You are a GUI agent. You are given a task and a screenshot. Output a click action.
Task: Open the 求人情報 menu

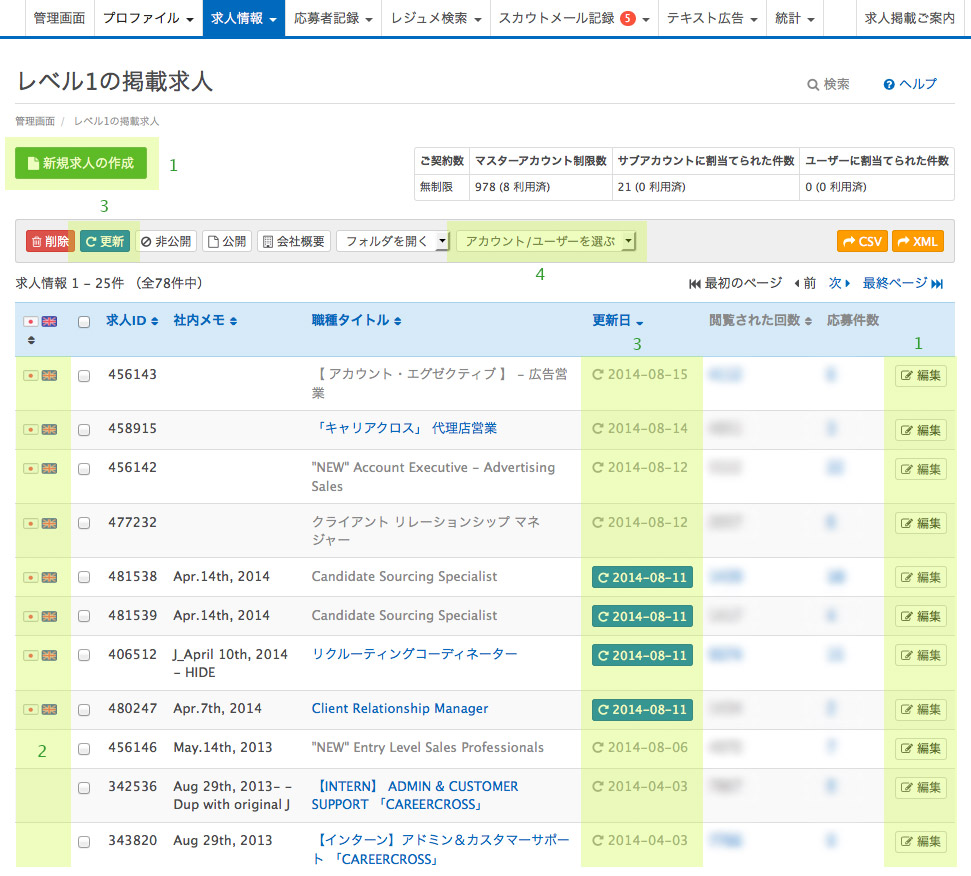243,18
